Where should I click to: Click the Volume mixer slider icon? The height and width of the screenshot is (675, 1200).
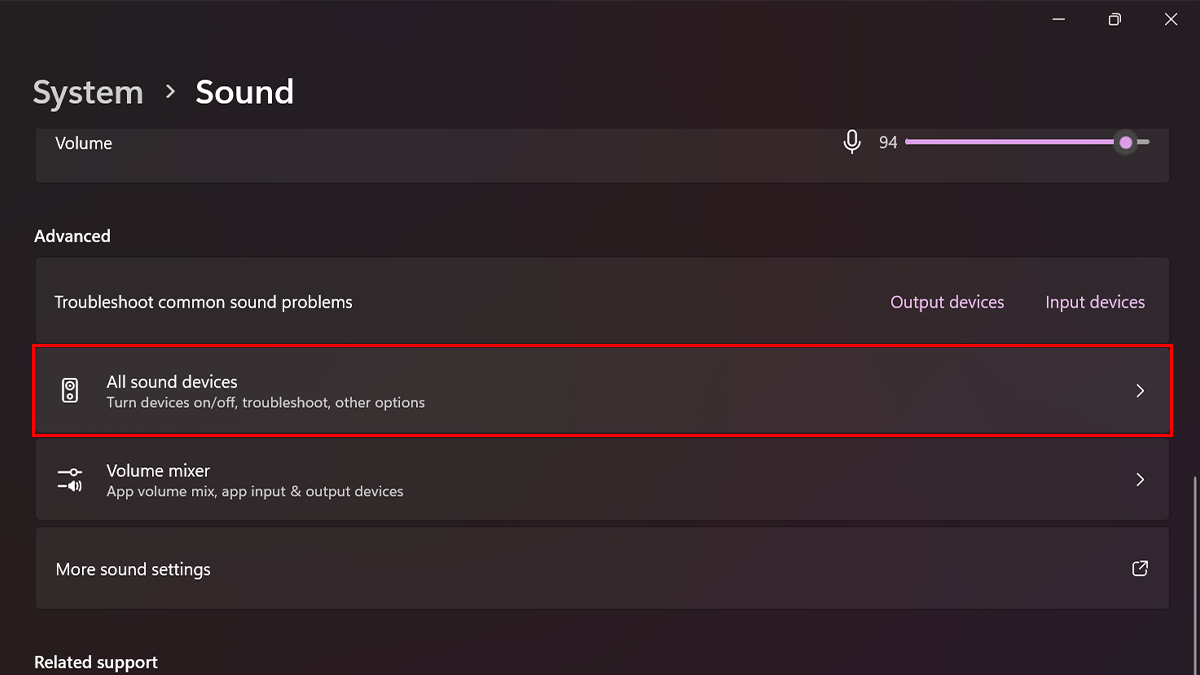coord(70,480)
